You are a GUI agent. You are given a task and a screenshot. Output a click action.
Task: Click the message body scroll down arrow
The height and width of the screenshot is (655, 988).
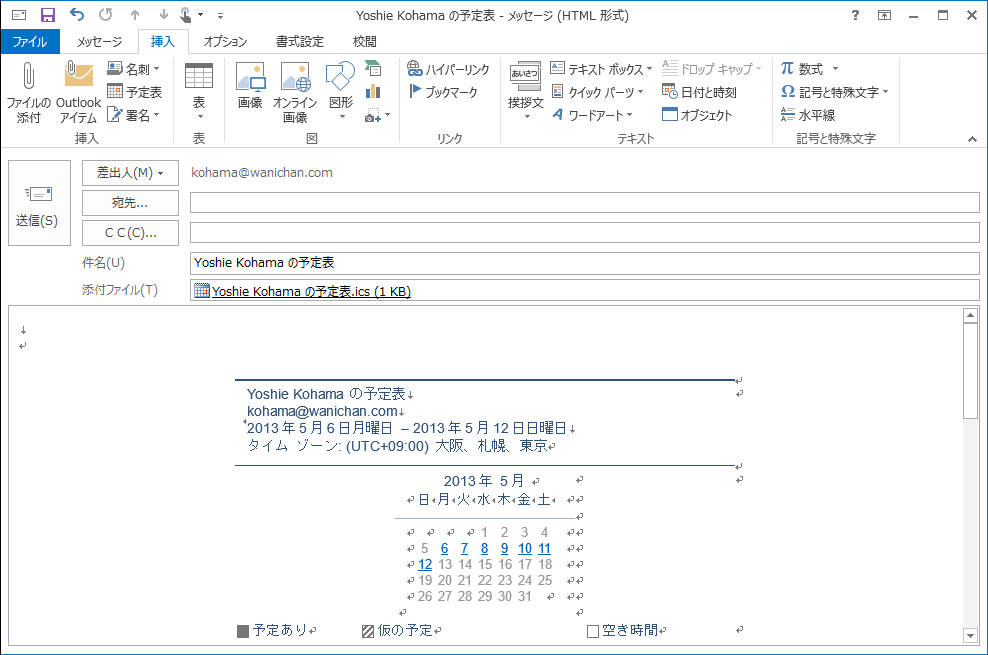point(970,636)
